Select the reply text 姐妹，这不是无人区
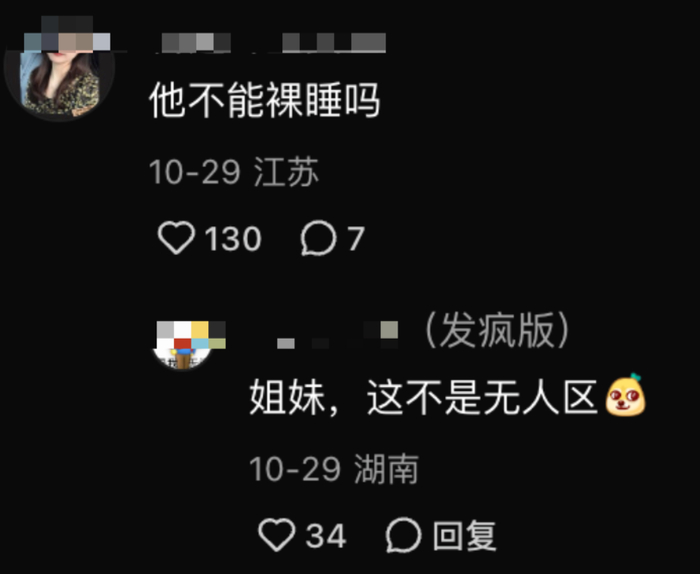Image resolution: width=700 pixels, height=574 pixels. [x=423, y=397]
